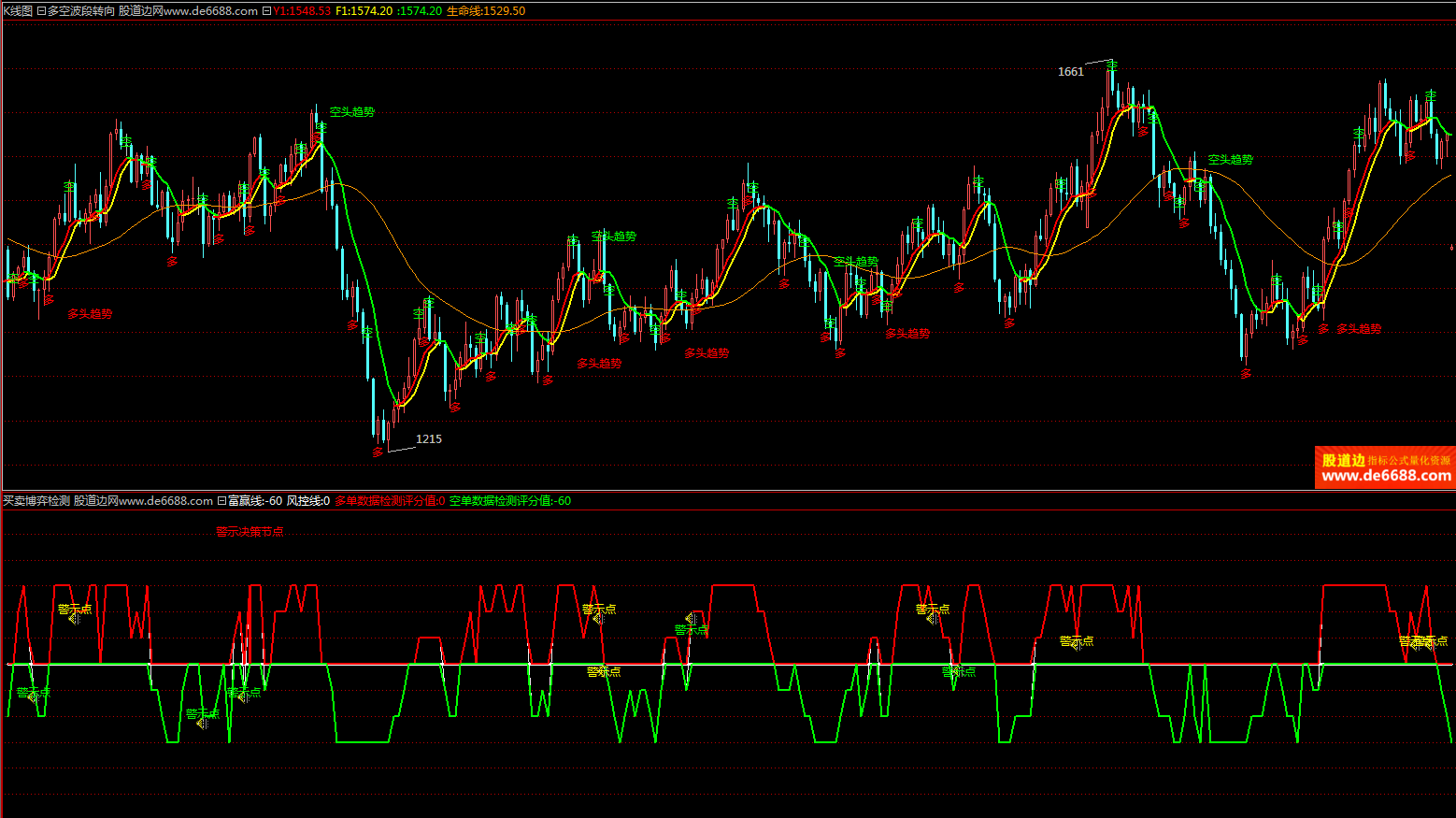The image size is (1456, 818).
Task: Click the red 警示决策节点 label
Action: click(x=250, y=532)
